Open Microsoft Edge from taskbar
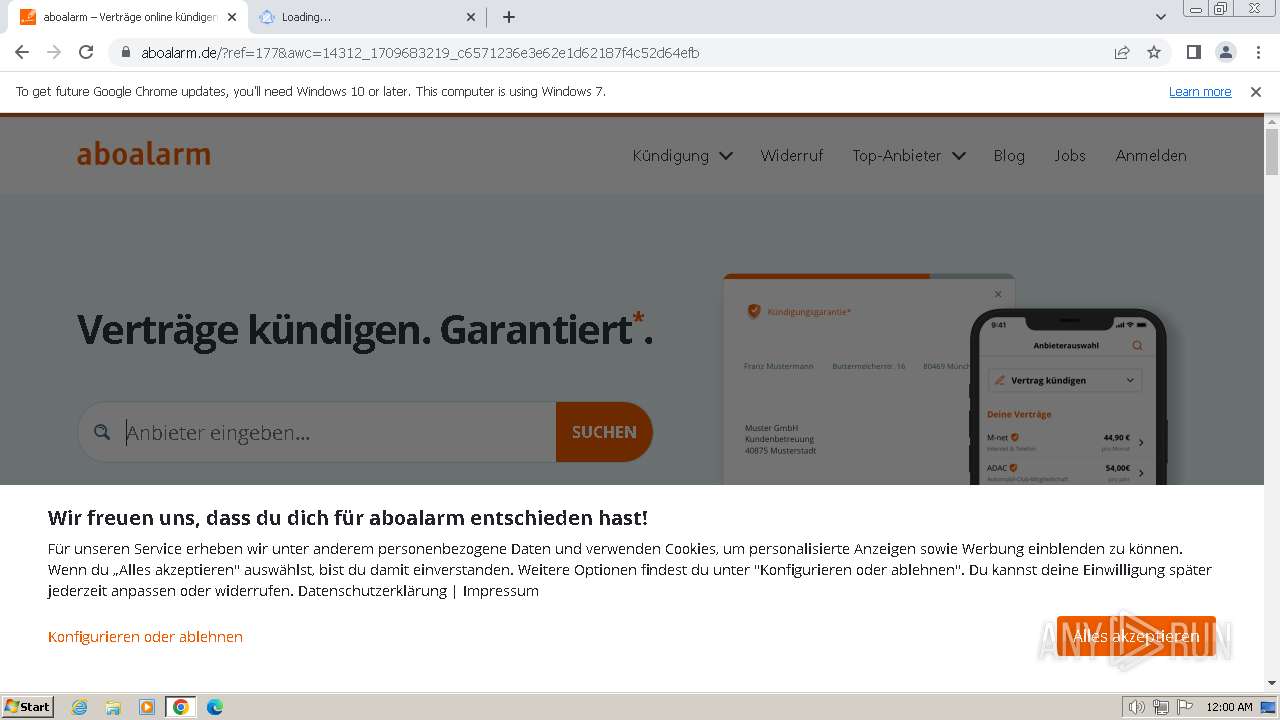 click(215, 707)
